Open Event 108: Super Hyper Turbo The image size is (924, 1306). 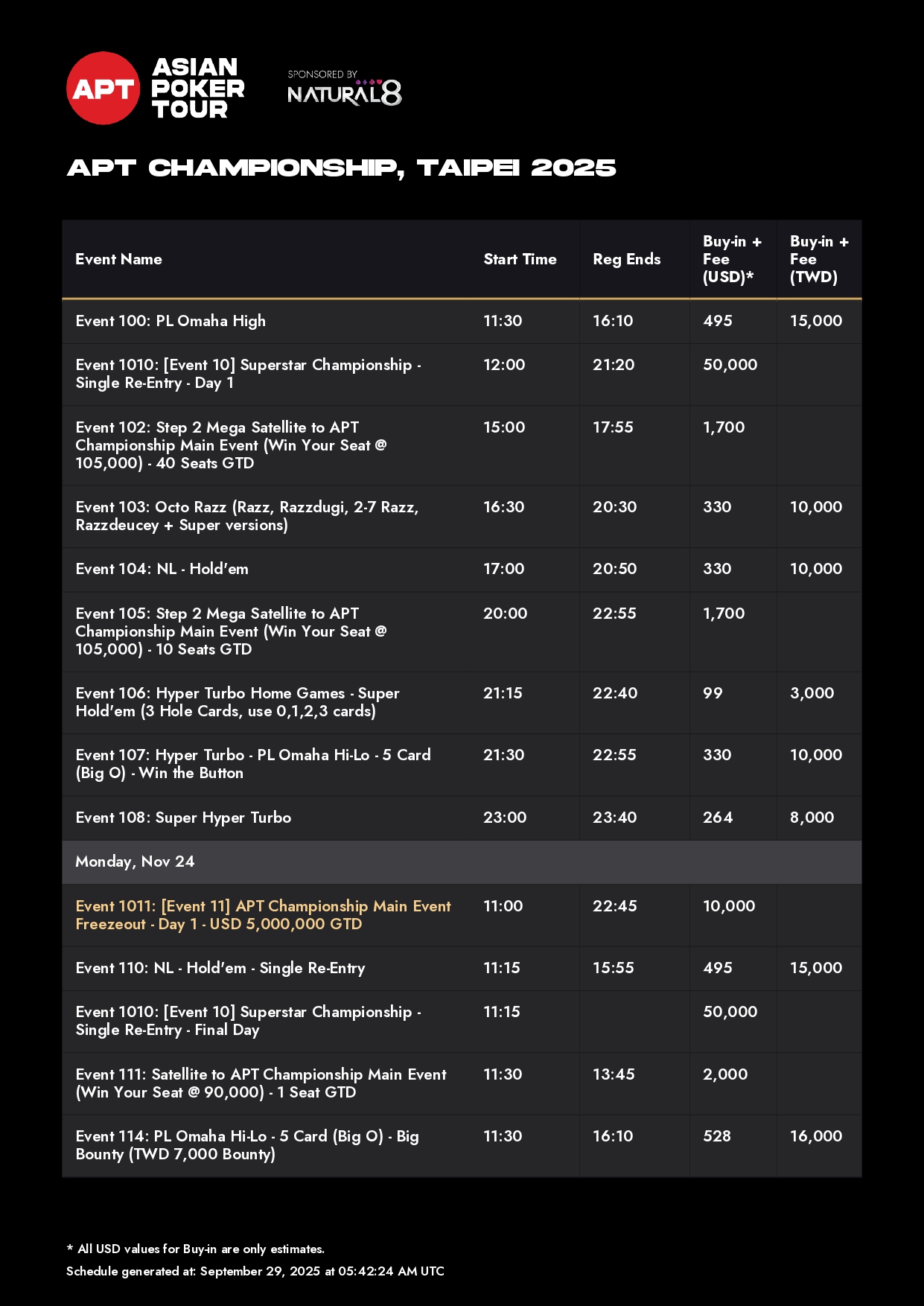(x=183, y=818)
